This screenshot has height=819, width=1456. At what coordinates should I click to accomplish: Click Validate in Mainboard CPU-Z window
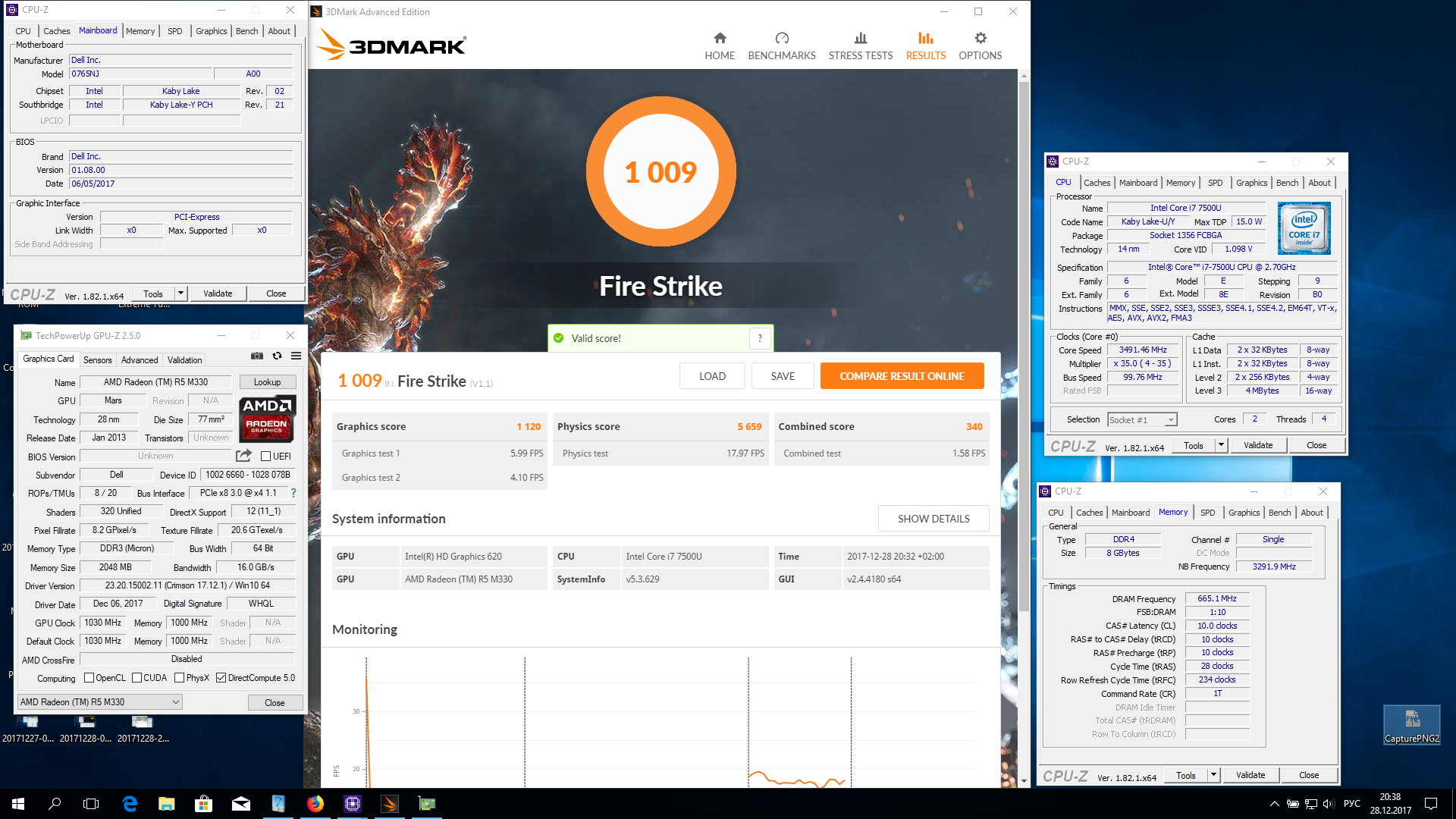pyautogui.click(x=218, y=293)
